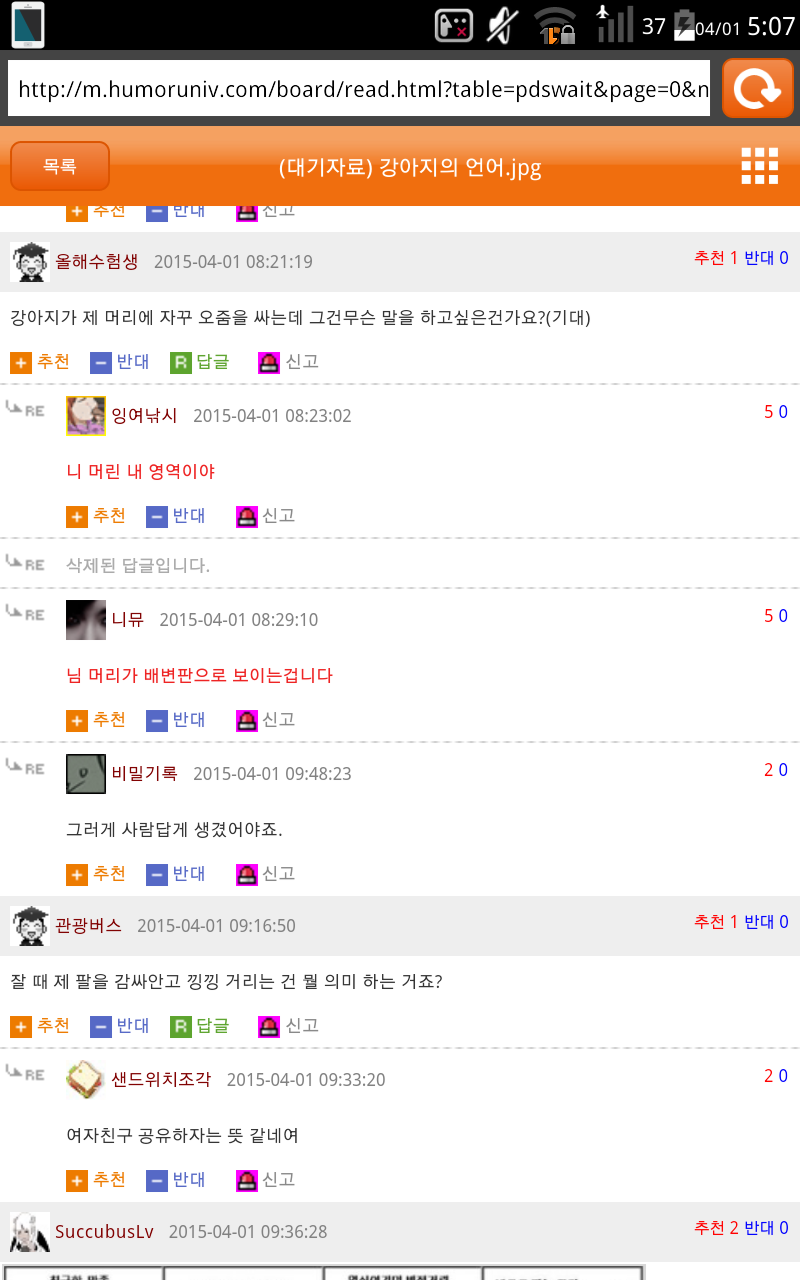This screenshot has width=800, height=1280.
Task: Tap 반대 under 올해수험생's comment
Action: (x=120, y=361)
